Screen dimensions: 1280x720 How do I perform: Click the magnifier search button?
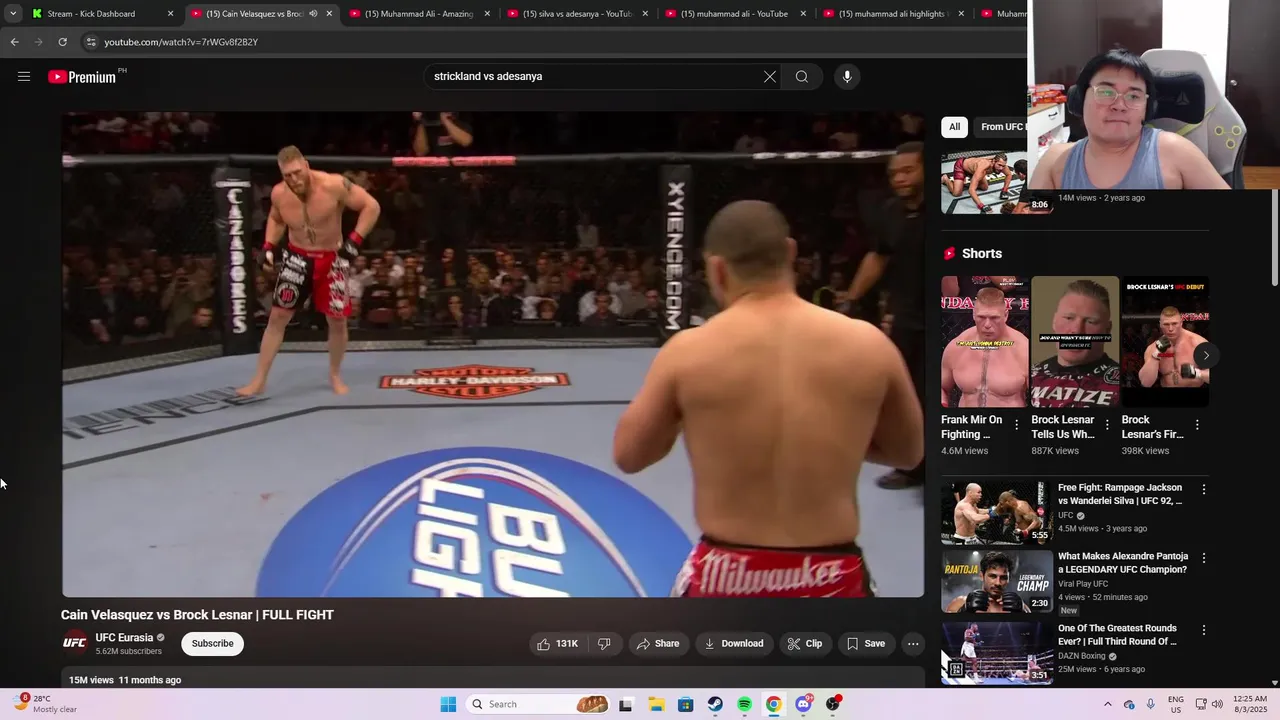(x=802, y=77)
